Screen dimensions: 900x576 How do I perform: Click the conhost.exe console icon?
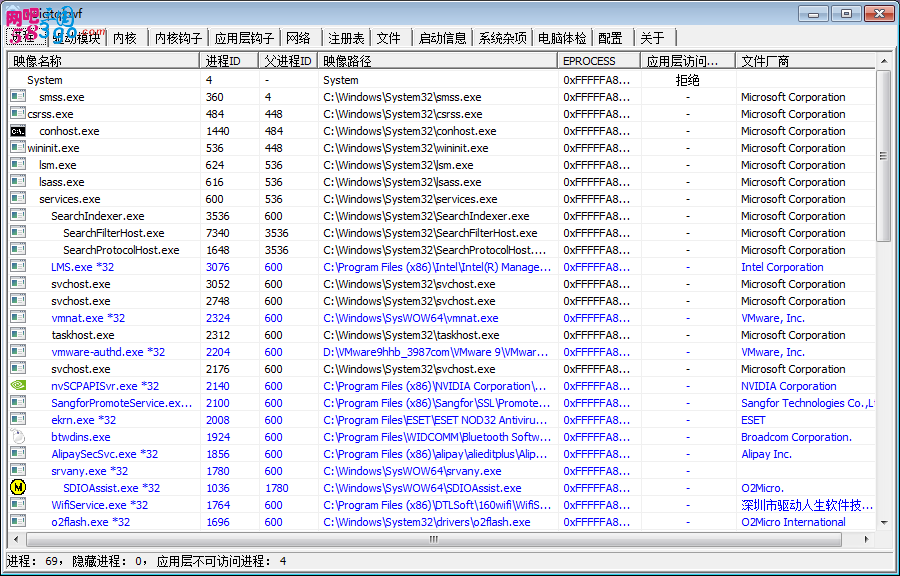18,131
